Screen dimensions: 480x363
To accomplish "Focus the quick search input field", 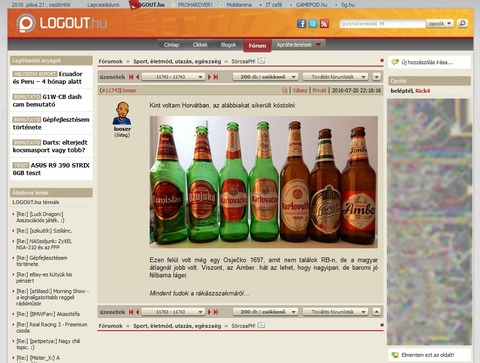I will (382, 24).
